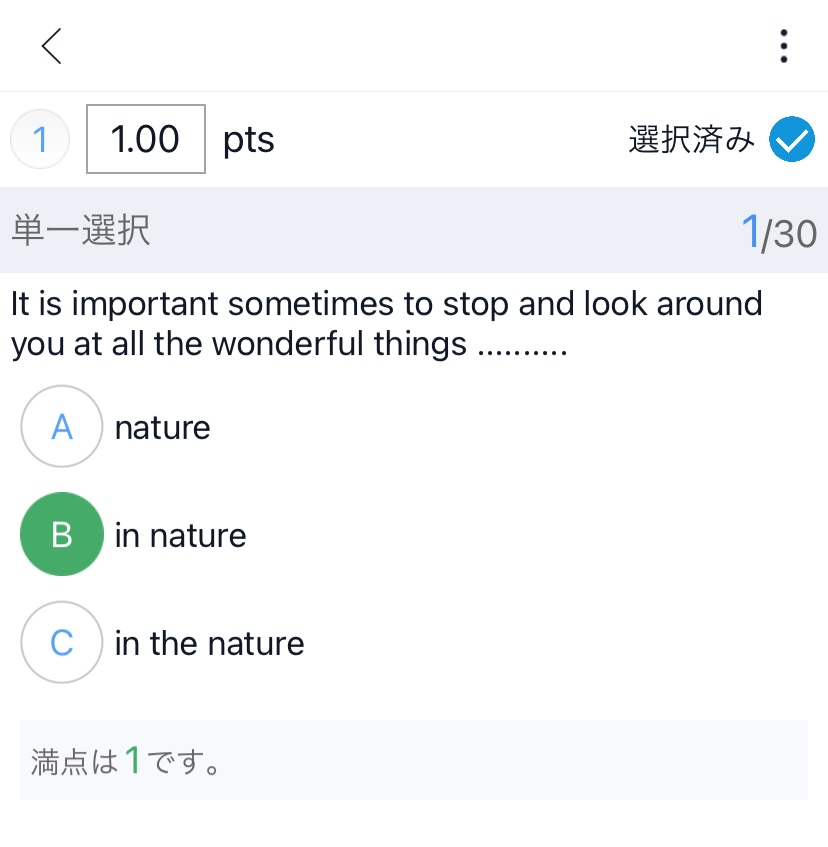Click the answer text "nature"
The width and height of the screenshot is (828, 847).
[163, 428]
